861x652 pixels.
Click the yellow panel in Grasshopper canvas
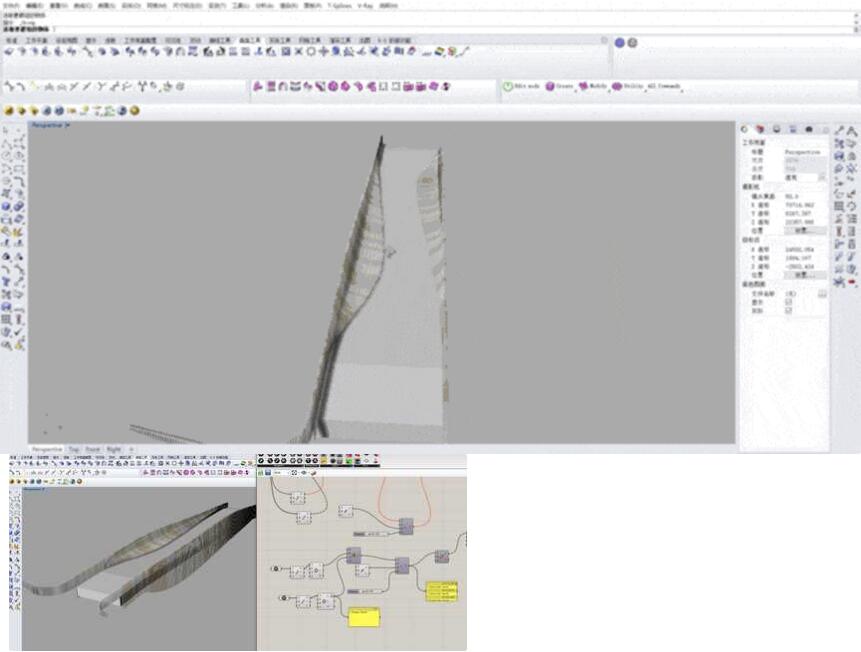click(363, 616)
